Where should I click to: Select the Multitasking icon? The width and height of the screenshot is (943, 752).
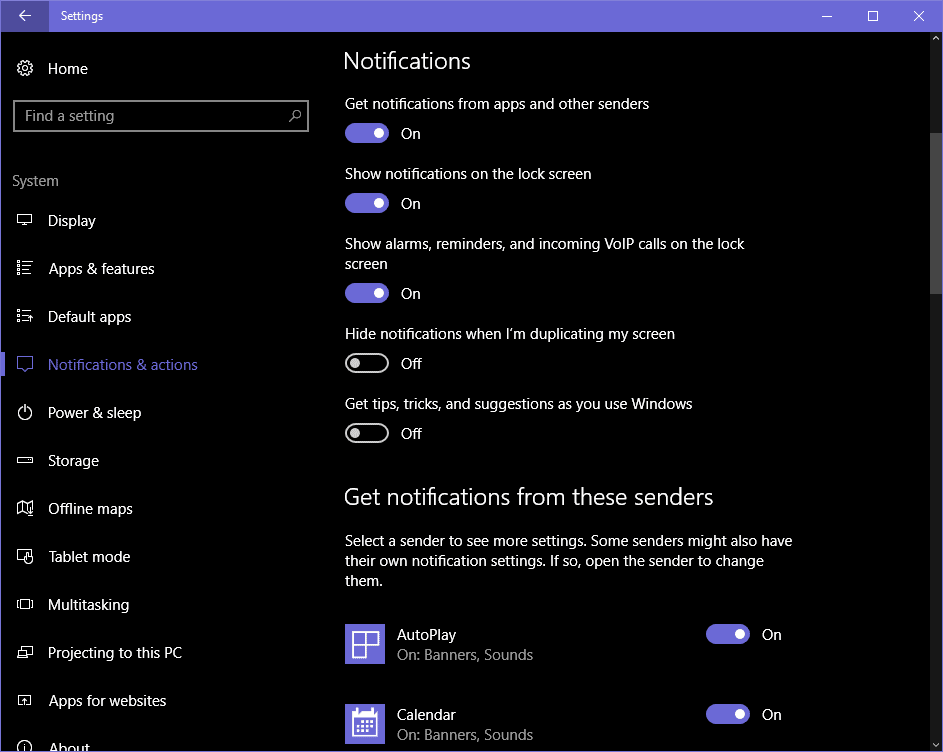[25, 604]
